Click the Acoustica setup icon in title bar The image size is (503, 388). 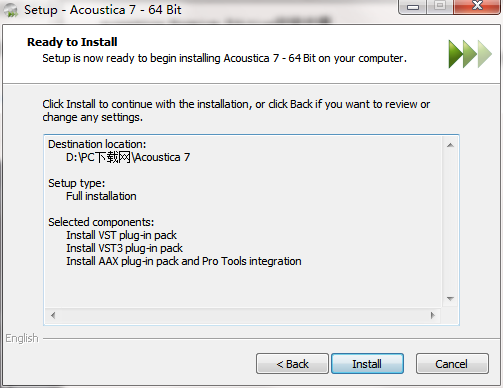[10, 10]
